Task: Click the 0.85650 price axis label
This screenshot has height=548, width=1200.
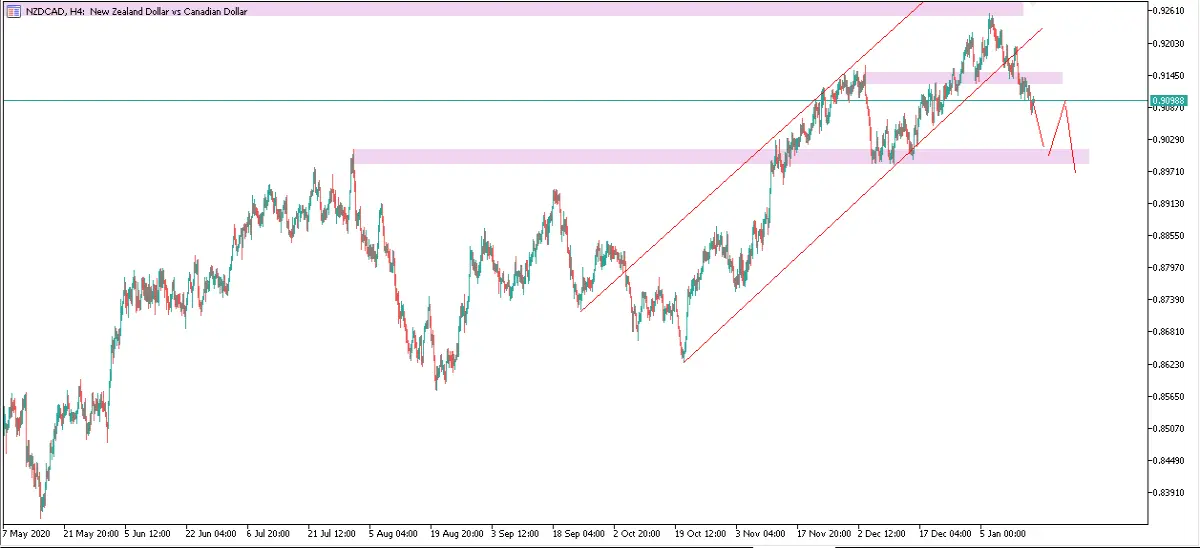Action: pos(1168,396)
